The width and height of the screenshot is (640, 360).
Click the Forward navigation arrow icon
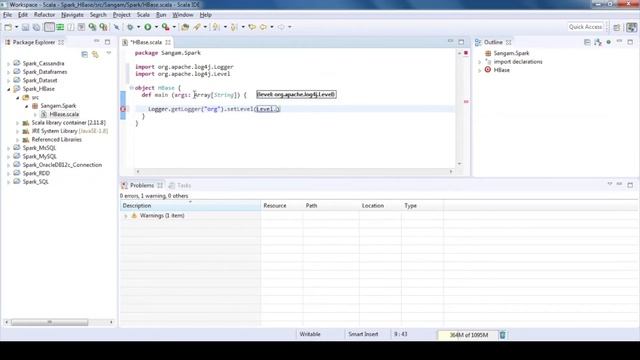pyautogui.click(x=281, y=27)
